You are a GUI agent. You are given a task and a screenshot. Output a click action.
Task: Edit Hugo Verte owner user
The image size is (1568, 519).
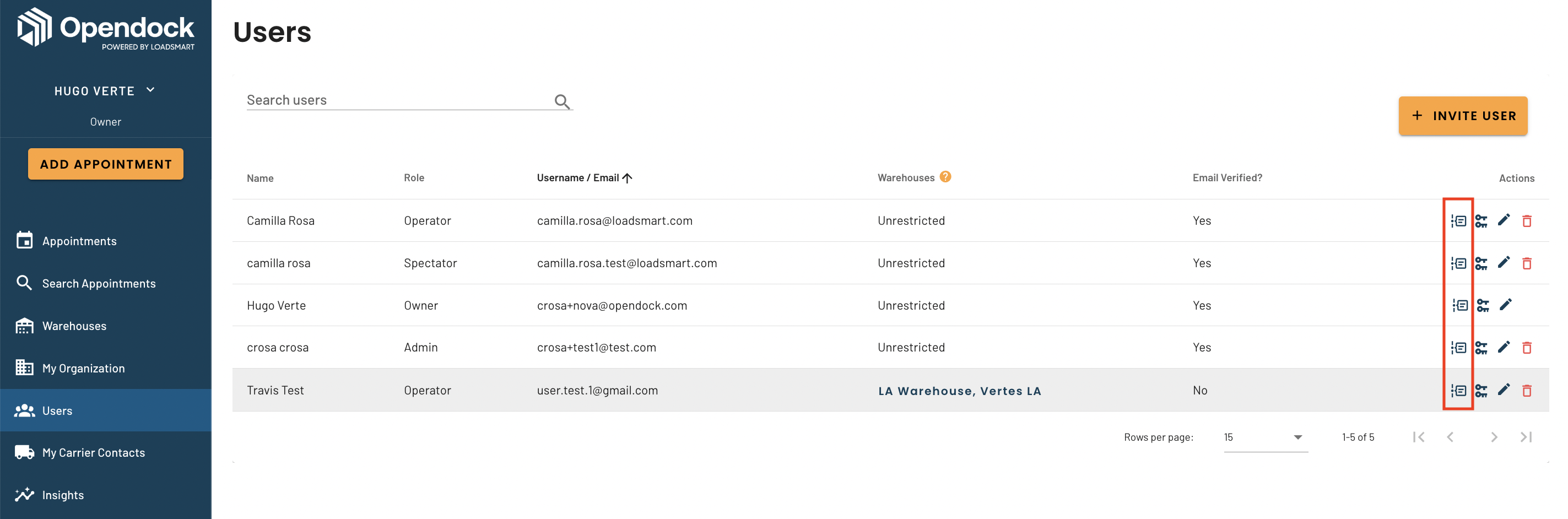pyautogui.click(x=1505, y=304)
